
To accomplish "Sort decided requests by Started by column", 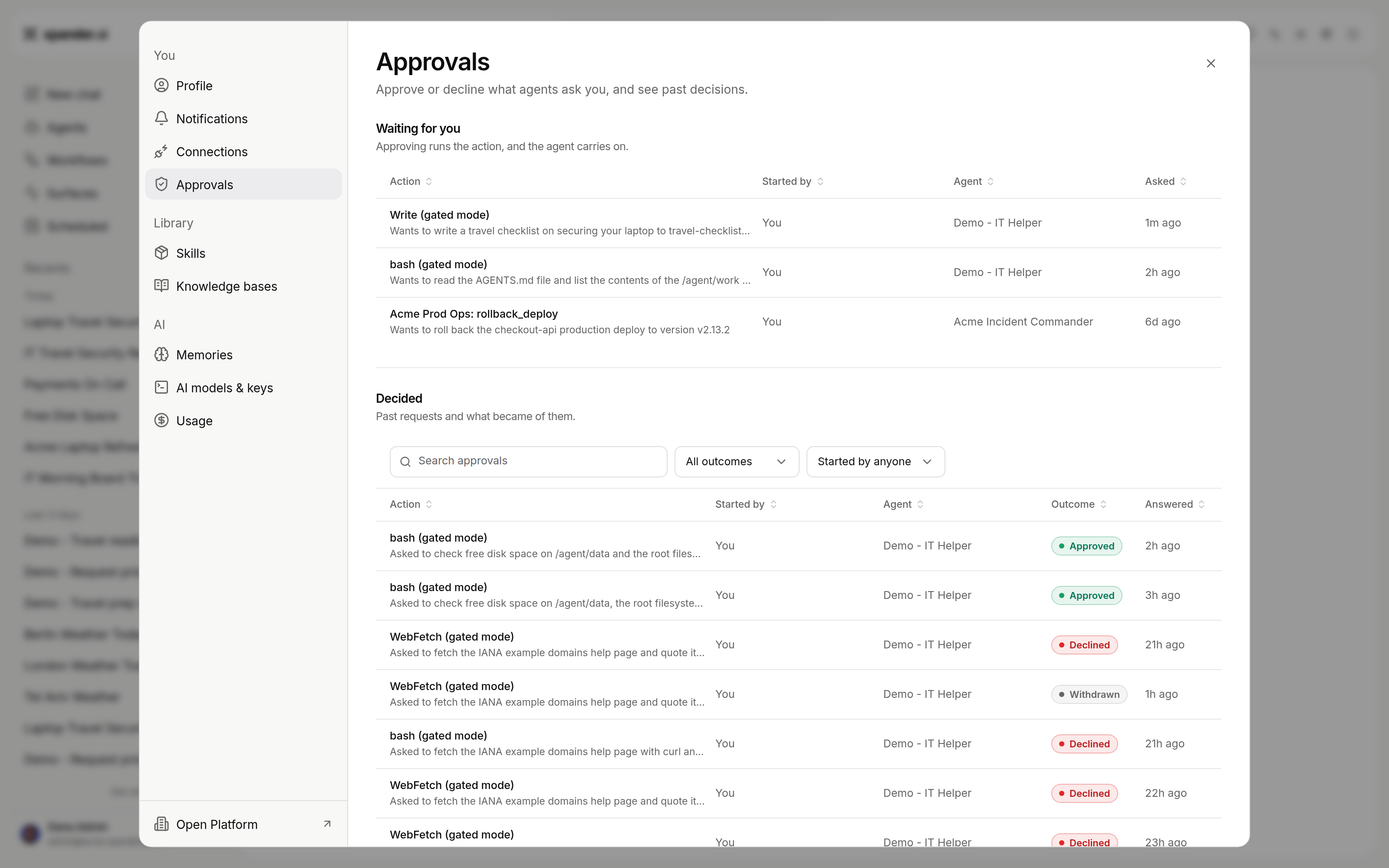I will [746, 504].
